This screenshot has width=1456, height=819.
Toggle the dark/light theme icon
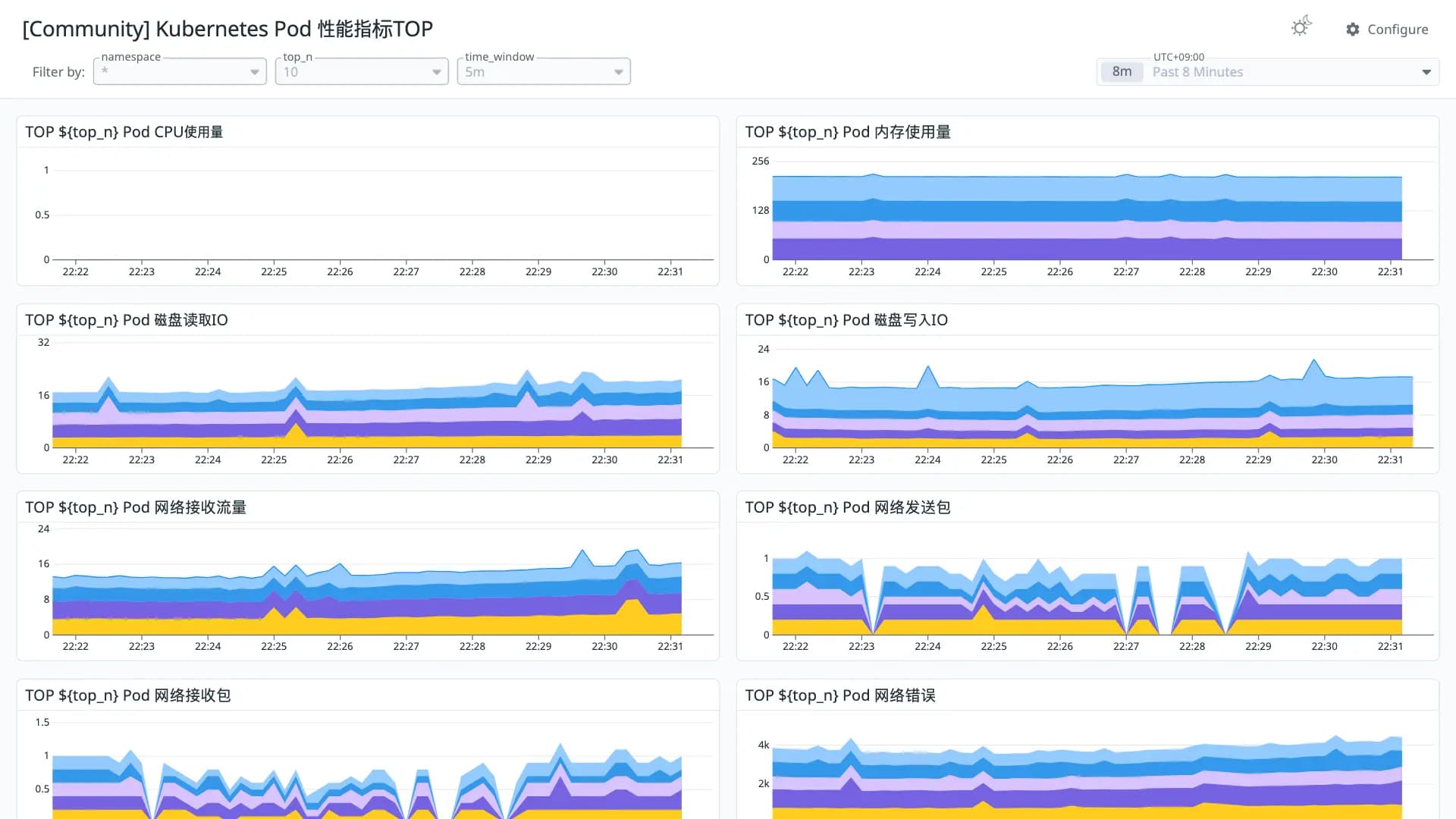click(1301, 27)
